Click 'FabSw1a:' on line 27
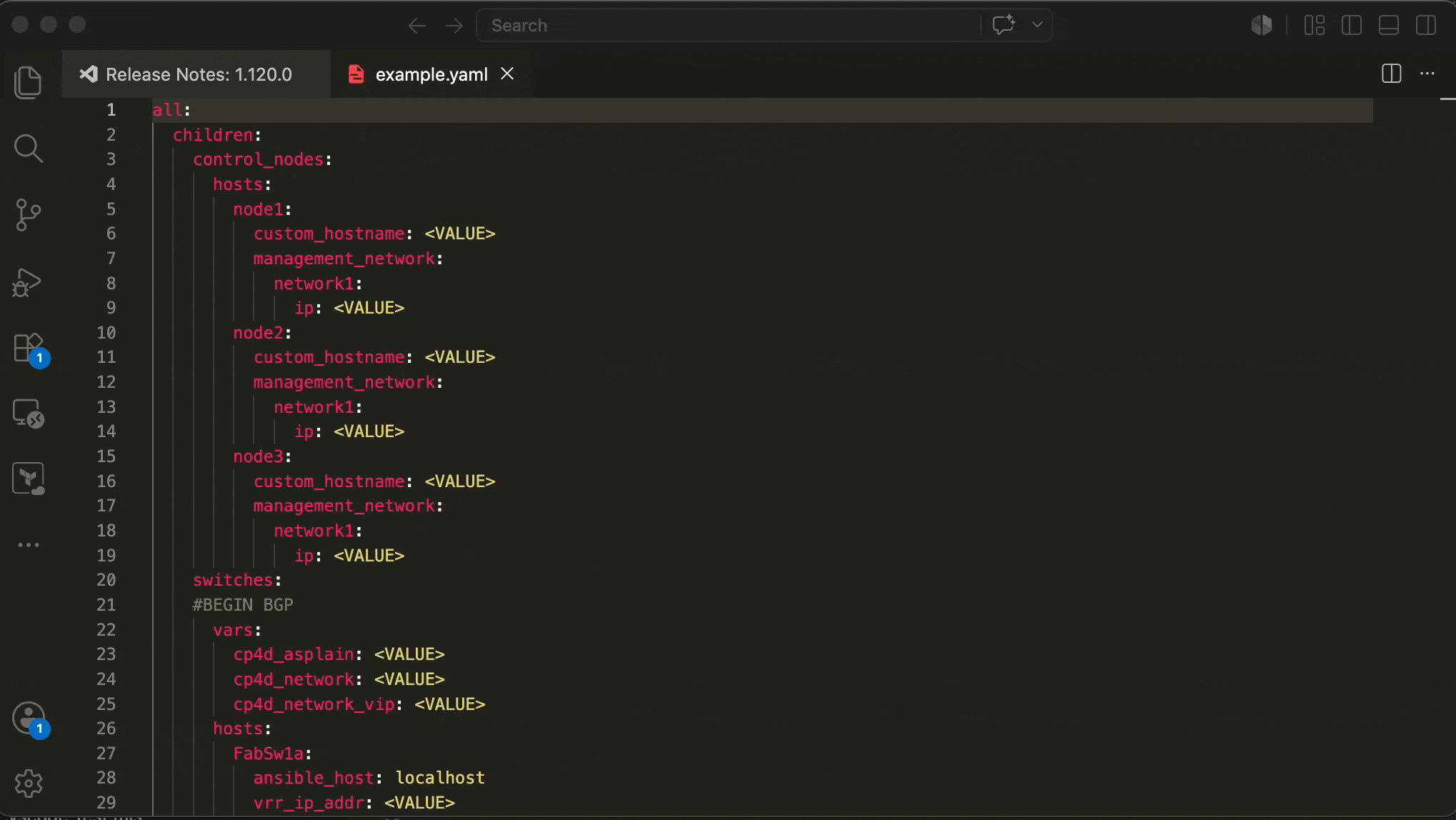The height and width of the screenshot is (820, 1456). (272, 754)
